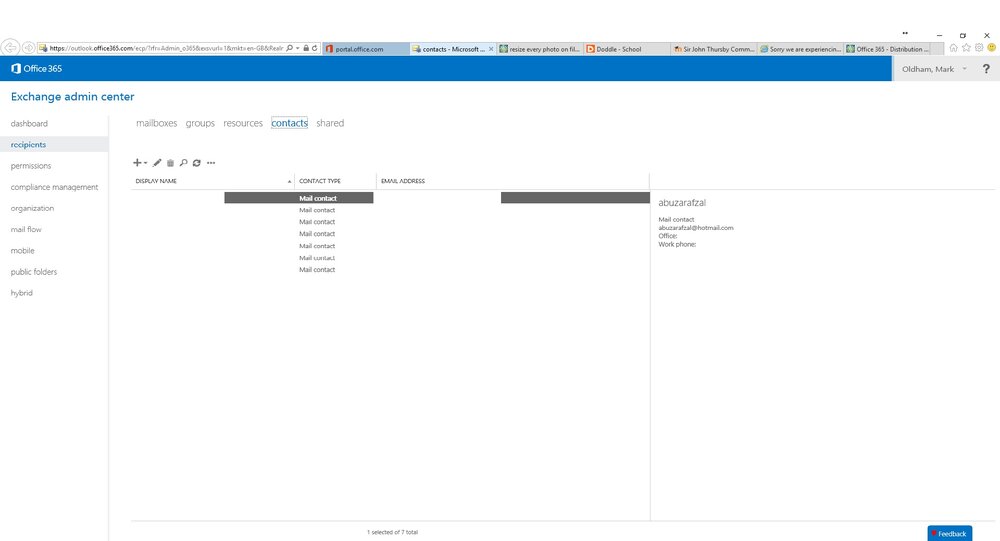Open the Oldham, Mark account dropdown
The height and width of the screenshot is (541, 1000).
934,69
